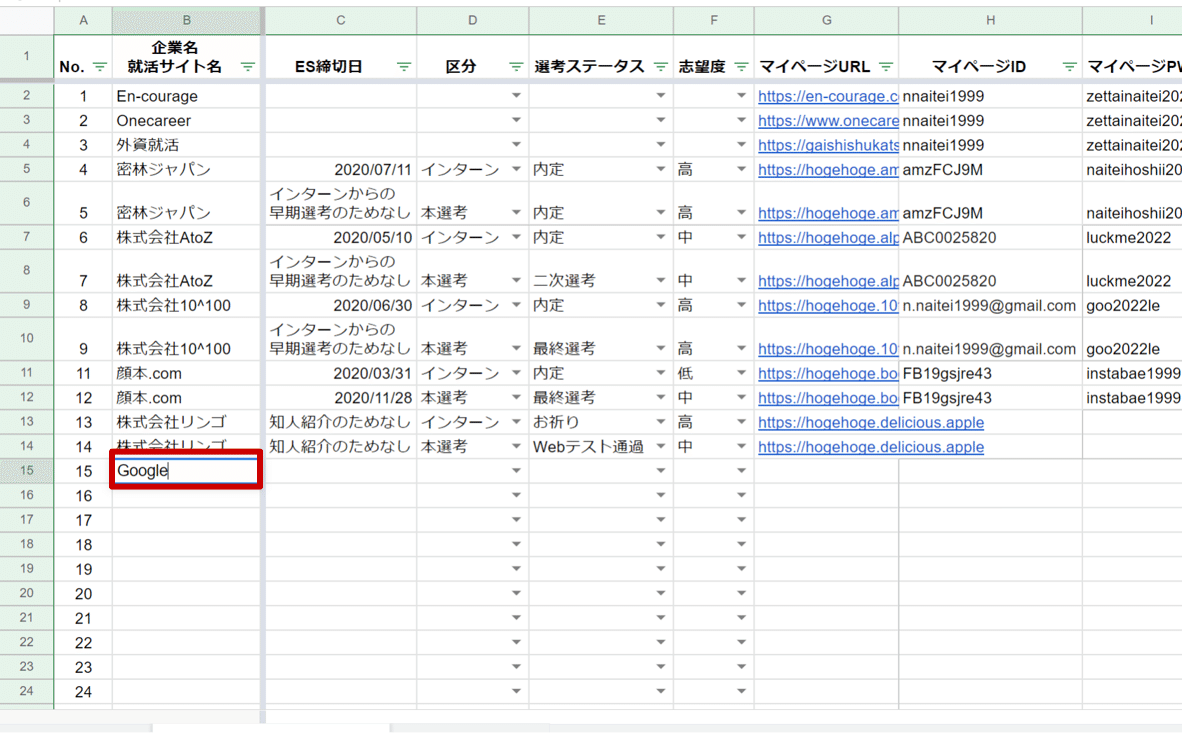
Task: Expand 区分 dropdown in row 15
Action: point(516,471)
